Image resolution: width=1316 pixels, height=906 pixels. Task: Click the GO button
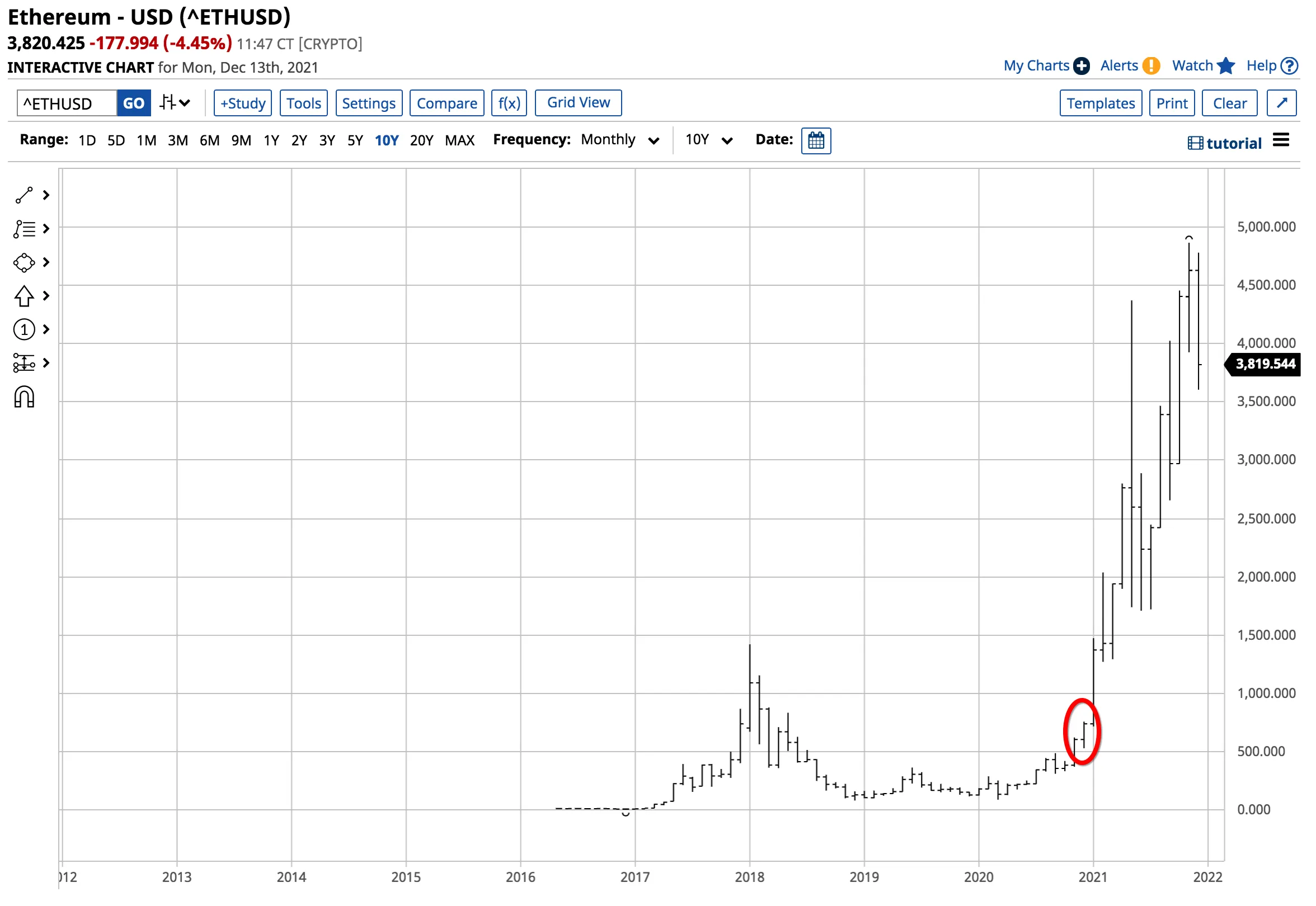[x=134, y=103]
